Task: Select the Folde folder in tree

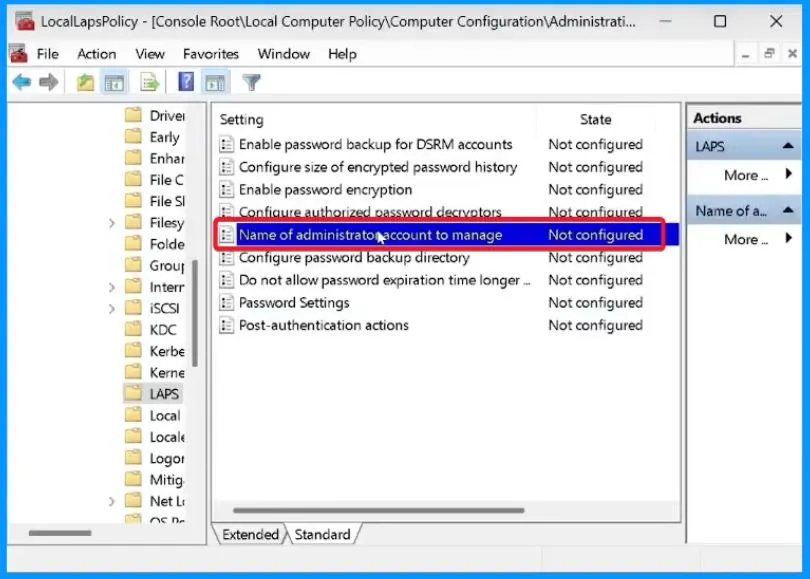Action: coord(167,244)
